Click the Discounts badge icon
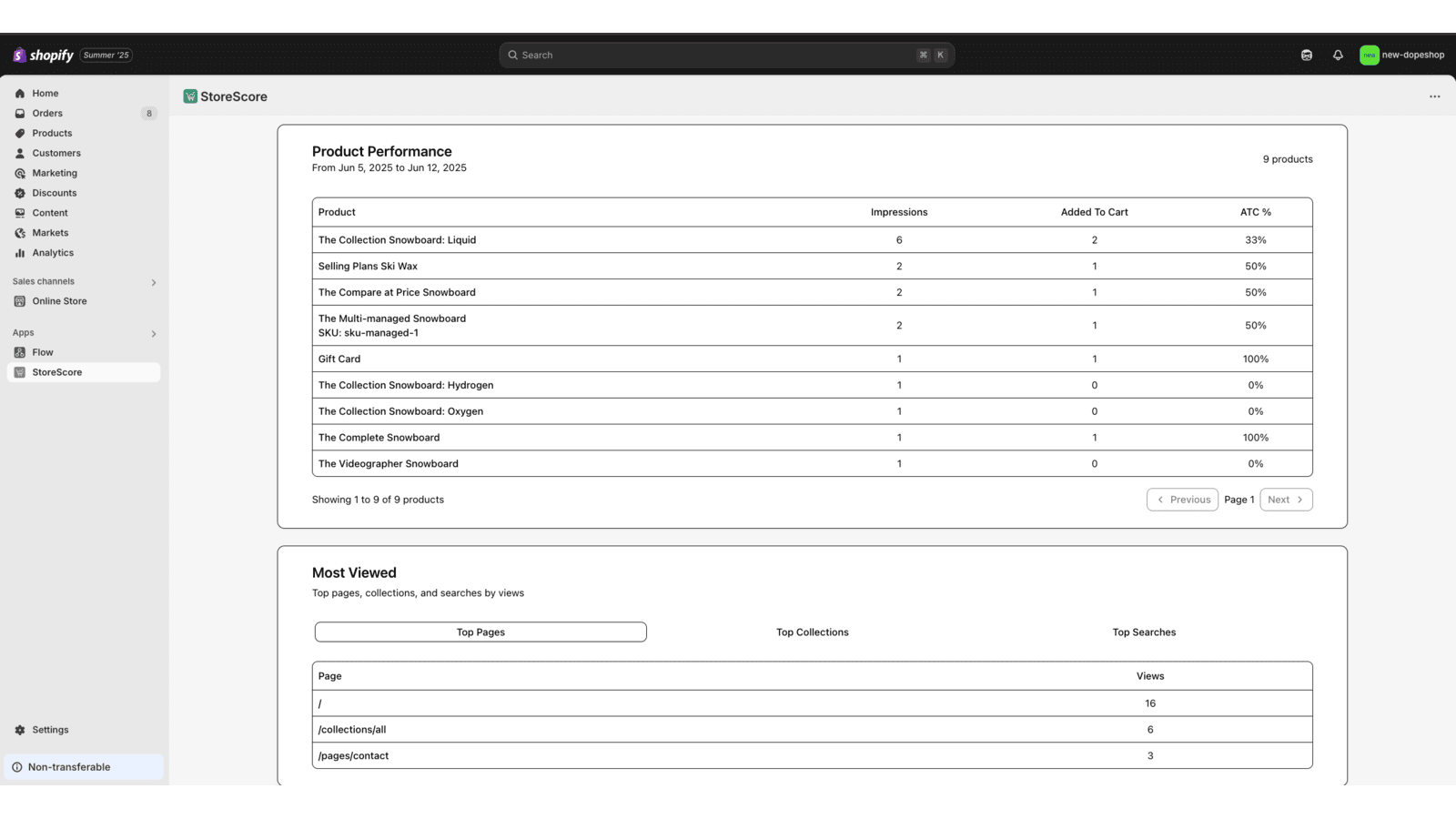The height and width of the screenshot is (819, 1456). click(20, 193)
